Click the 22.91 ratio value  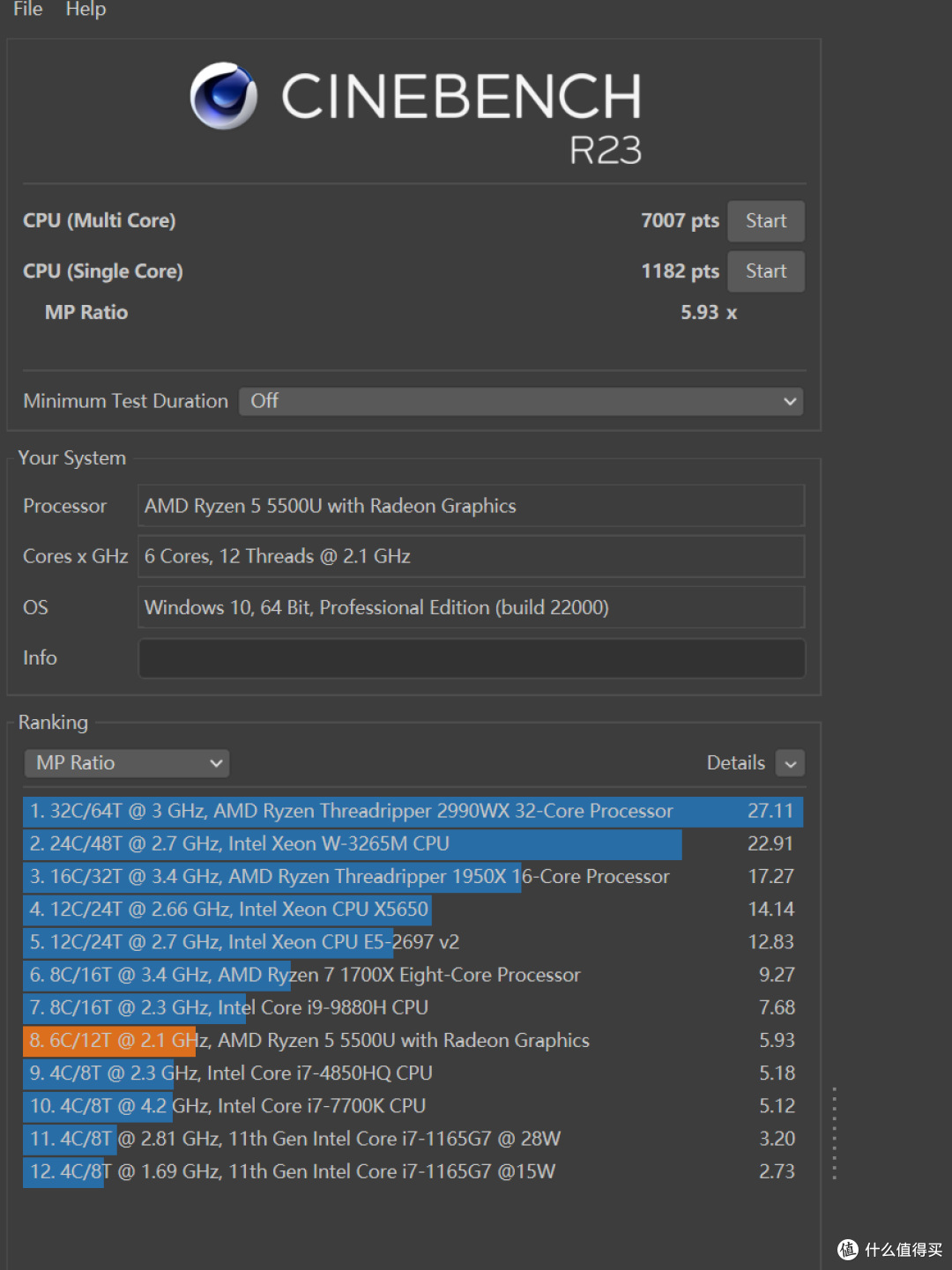click(770, 843)
